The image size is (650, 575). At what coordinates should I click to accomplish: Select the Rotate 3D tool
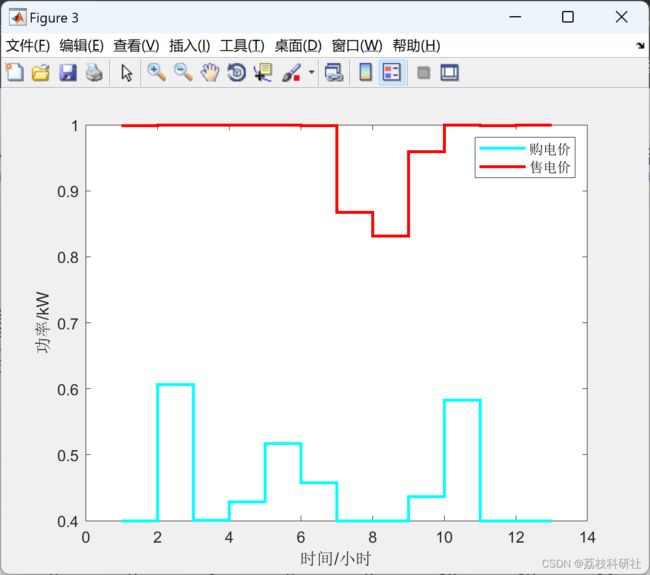click(237, 73)
